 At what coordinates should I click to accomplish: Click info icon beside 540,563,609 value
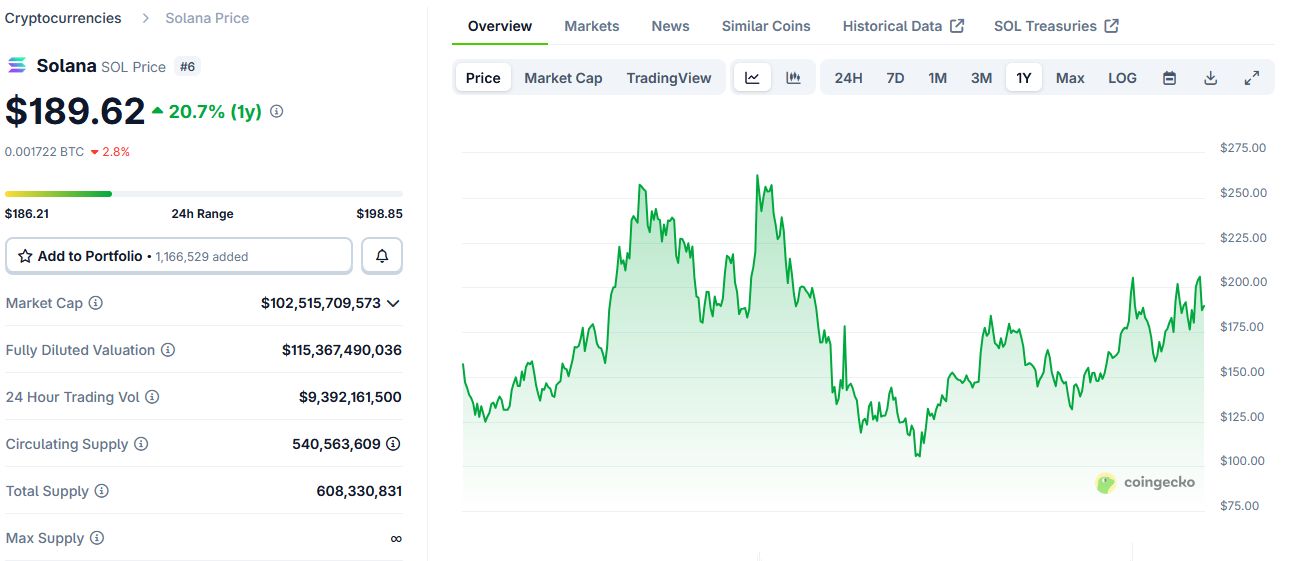click(394, 444)
